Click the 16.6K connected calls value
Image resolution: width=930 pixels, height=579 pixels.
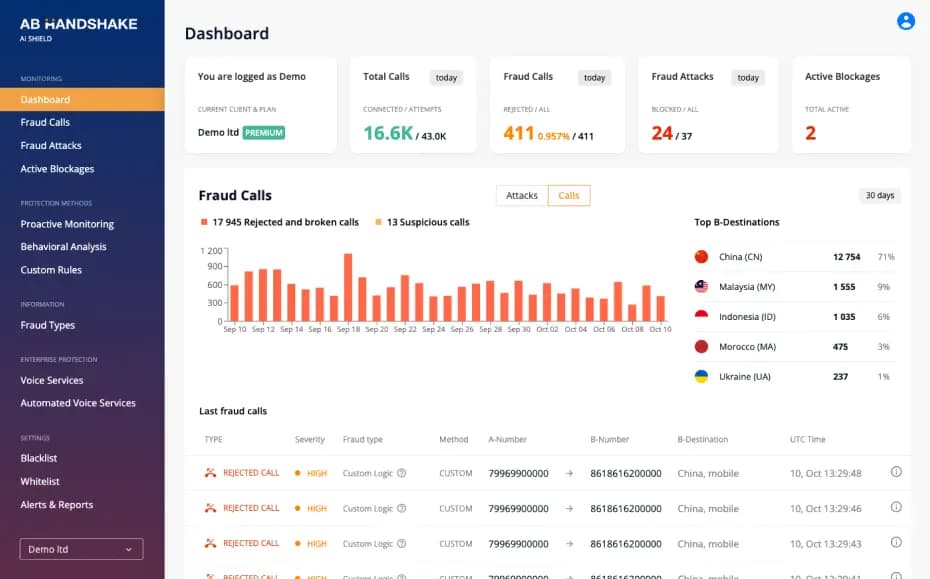coord(388,133)
